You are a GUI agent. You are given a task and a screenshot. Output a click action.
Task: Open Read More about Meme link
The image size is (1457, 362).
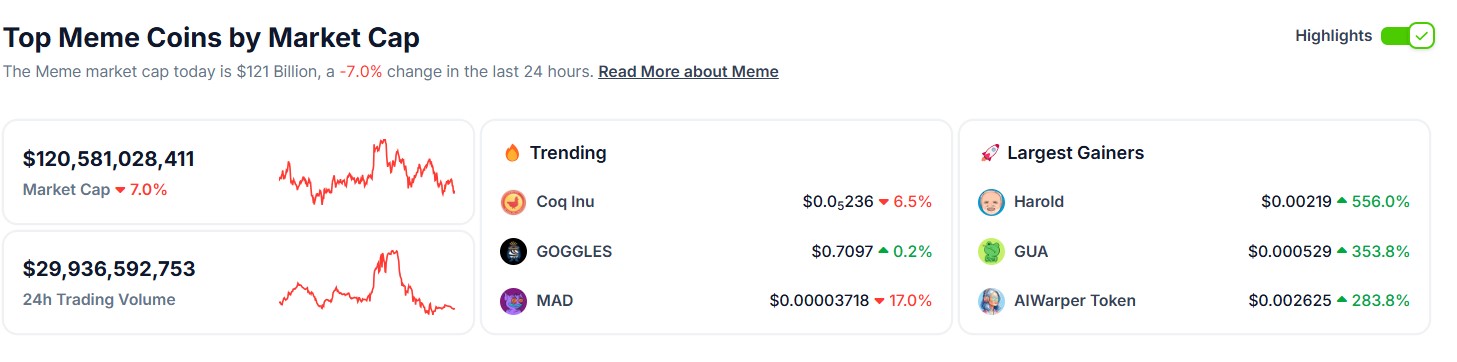click(x=688, y=72)
